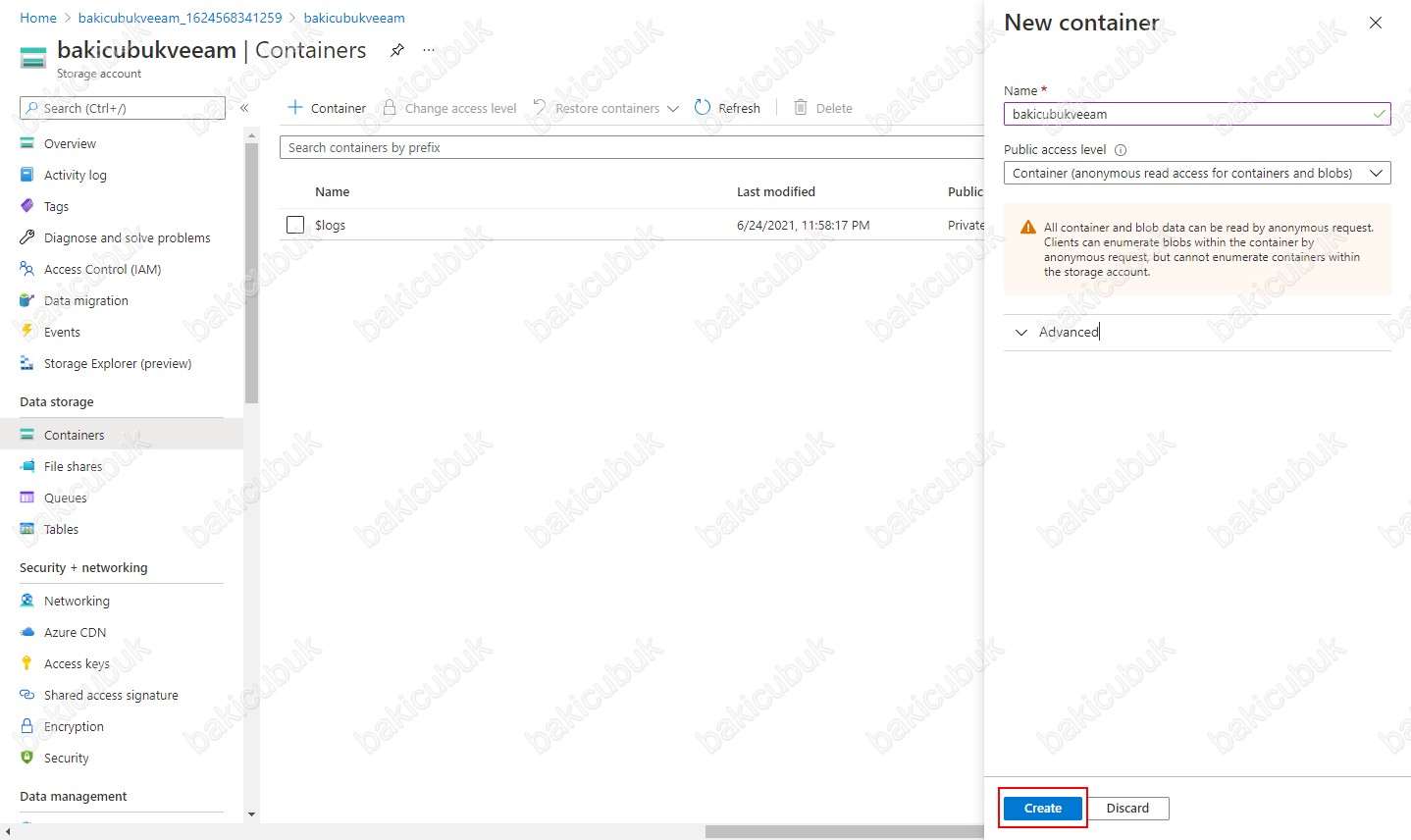Click the Azure CDN menu label
Image resolution: width=1411 pixels, height=840 pixels.
[75, 632]
